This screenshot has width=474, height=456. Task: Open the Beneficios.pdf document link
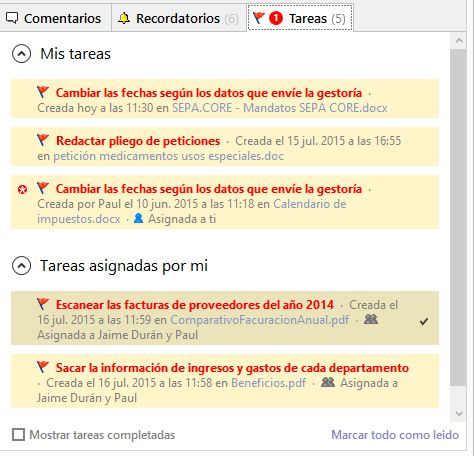point(269,383)
